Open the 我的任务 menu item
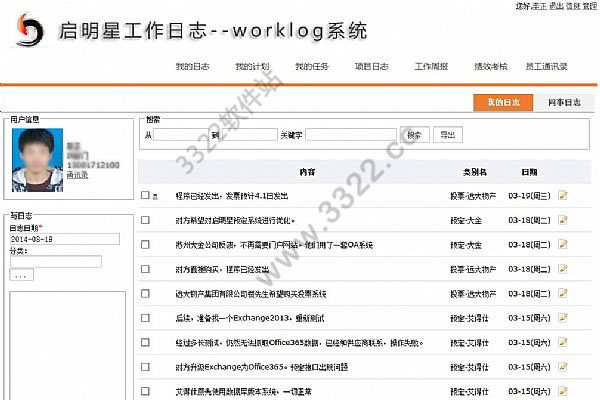 [312, 67]
